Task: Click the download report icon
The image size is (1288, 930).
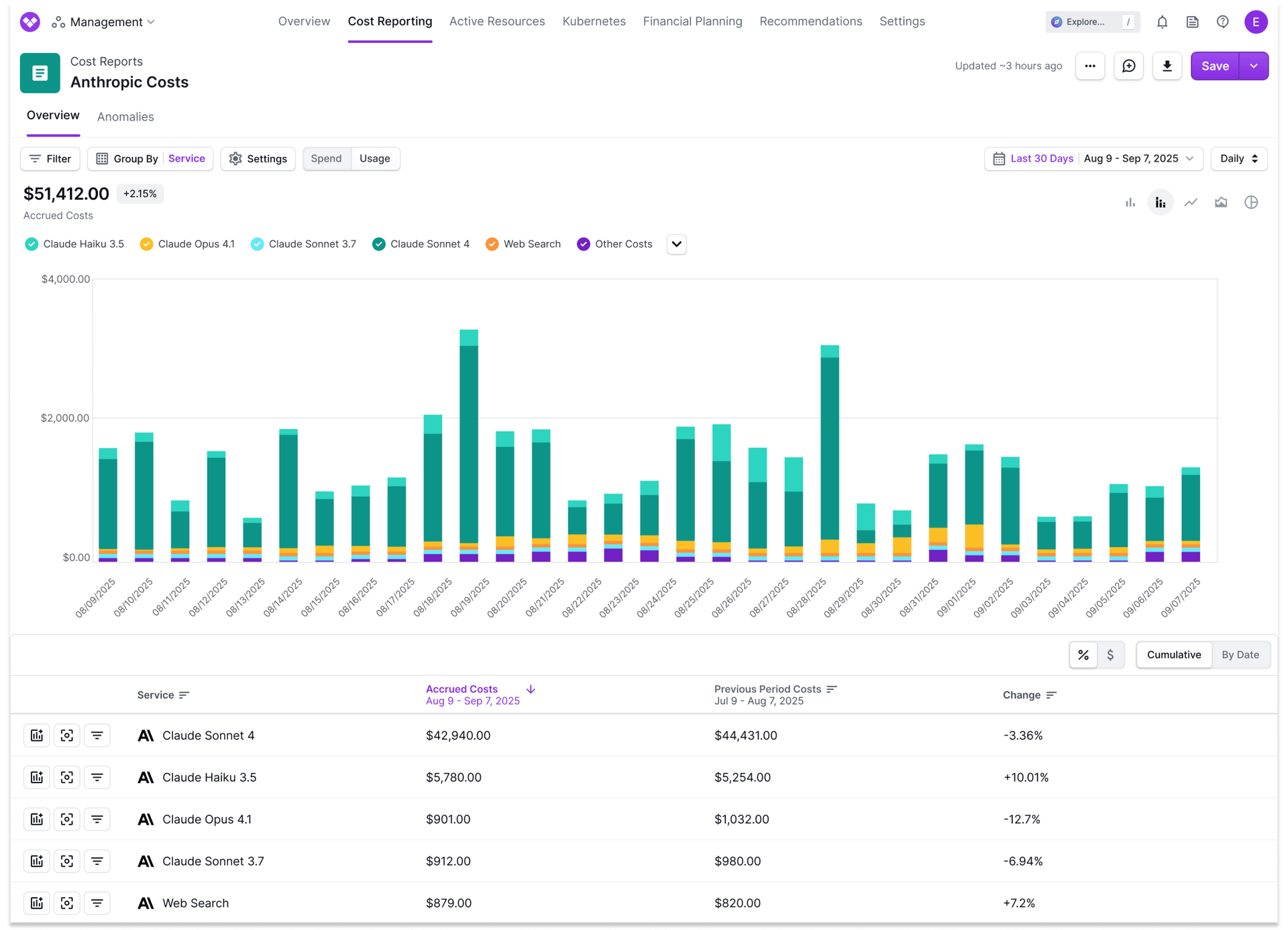Action: 1167,66
